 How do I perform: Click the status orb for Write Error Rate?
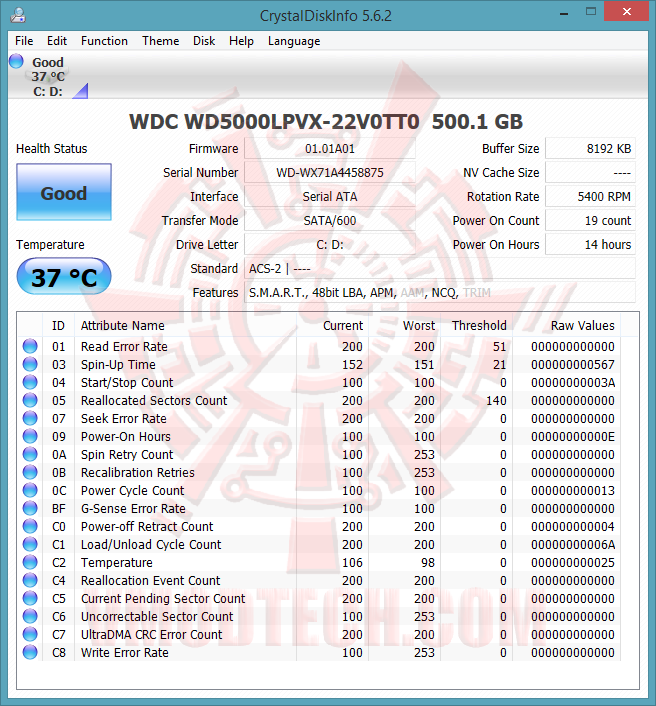[x=30, y=652]
